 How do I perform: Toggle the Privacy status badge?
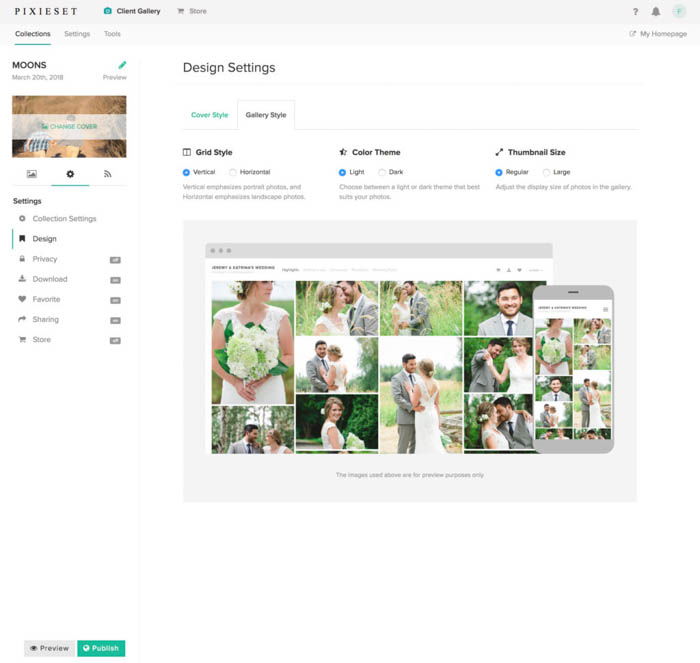(115, 260)
